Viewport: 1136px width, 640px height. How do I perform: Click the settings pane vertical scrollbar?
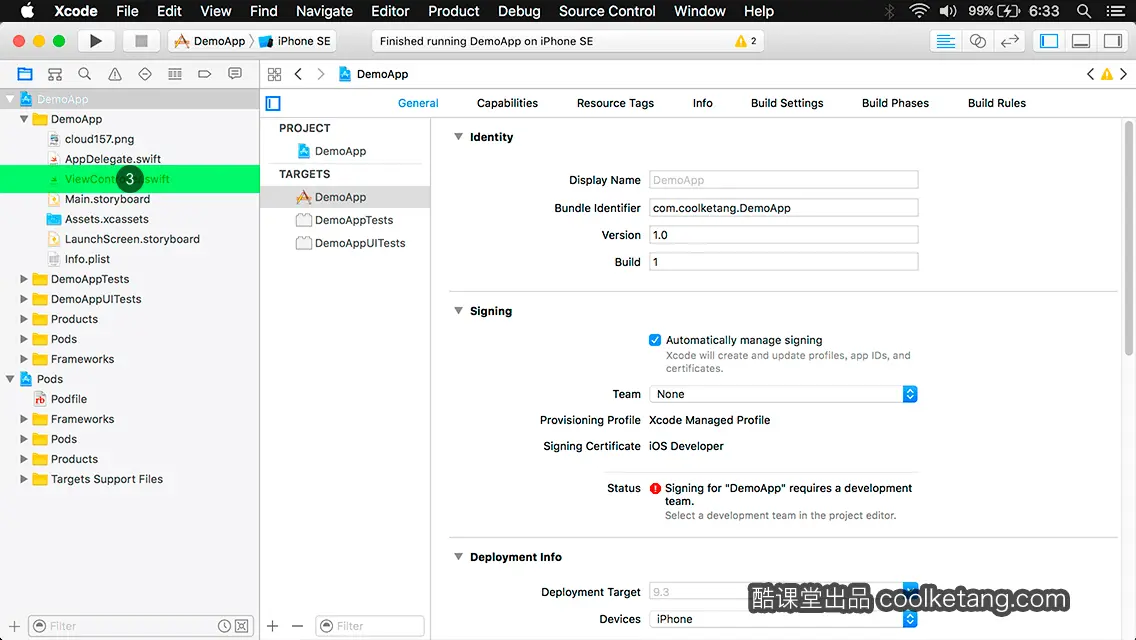(x=1129, y=239)
